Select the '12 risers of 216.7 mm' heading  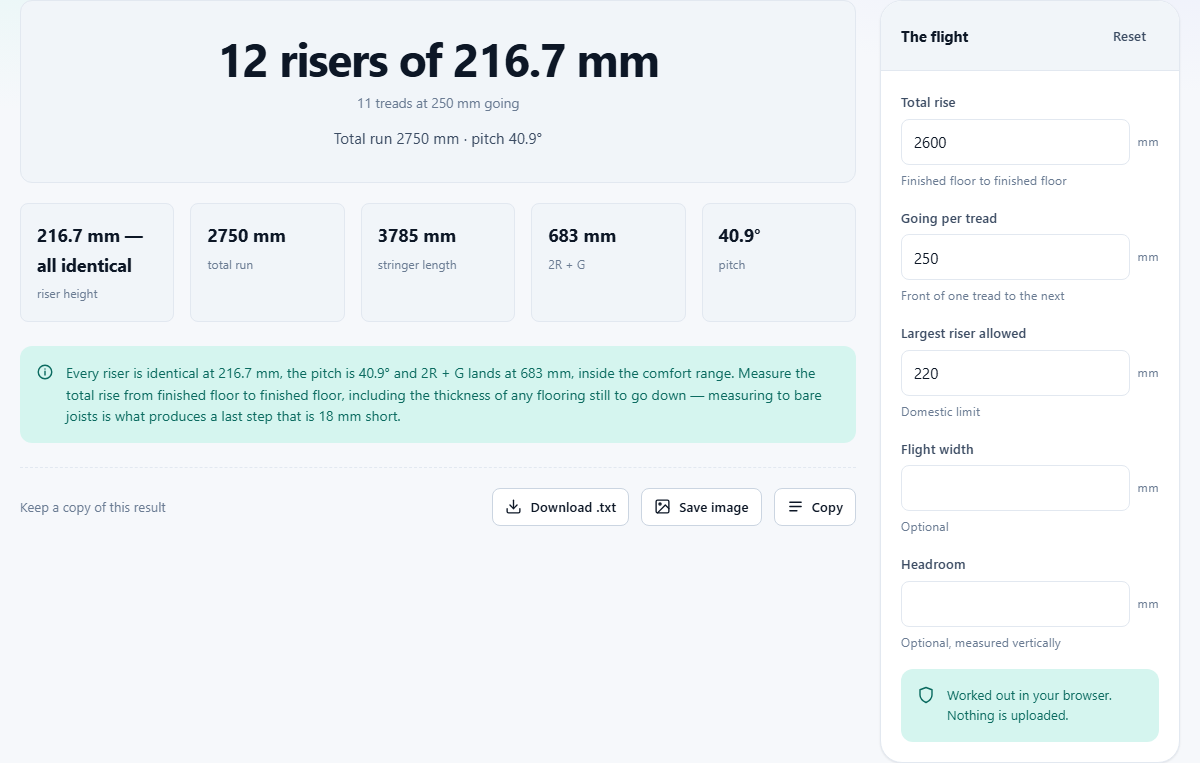coord(438,62)
